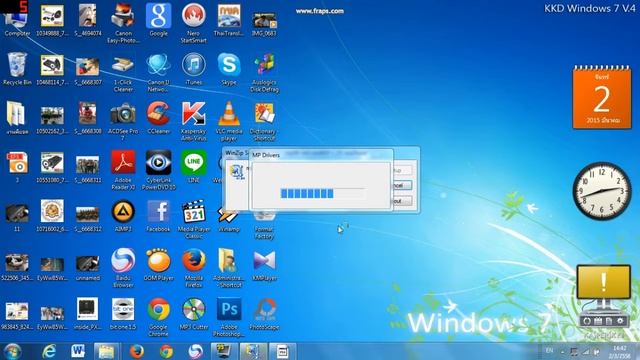Viewport: 640px width, 360px height.
Task: Launch CCleaner from the desktop
Action: 158,118
